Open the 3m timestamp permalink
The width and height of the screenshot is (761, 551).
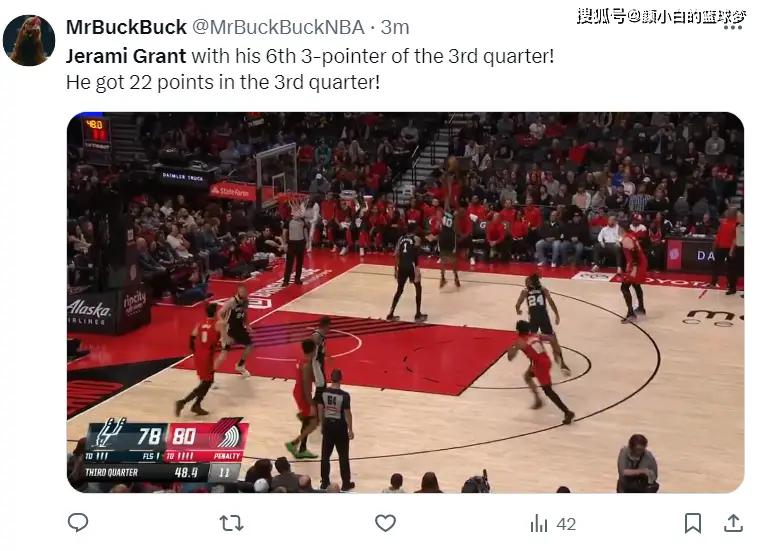tap(395, 27)
